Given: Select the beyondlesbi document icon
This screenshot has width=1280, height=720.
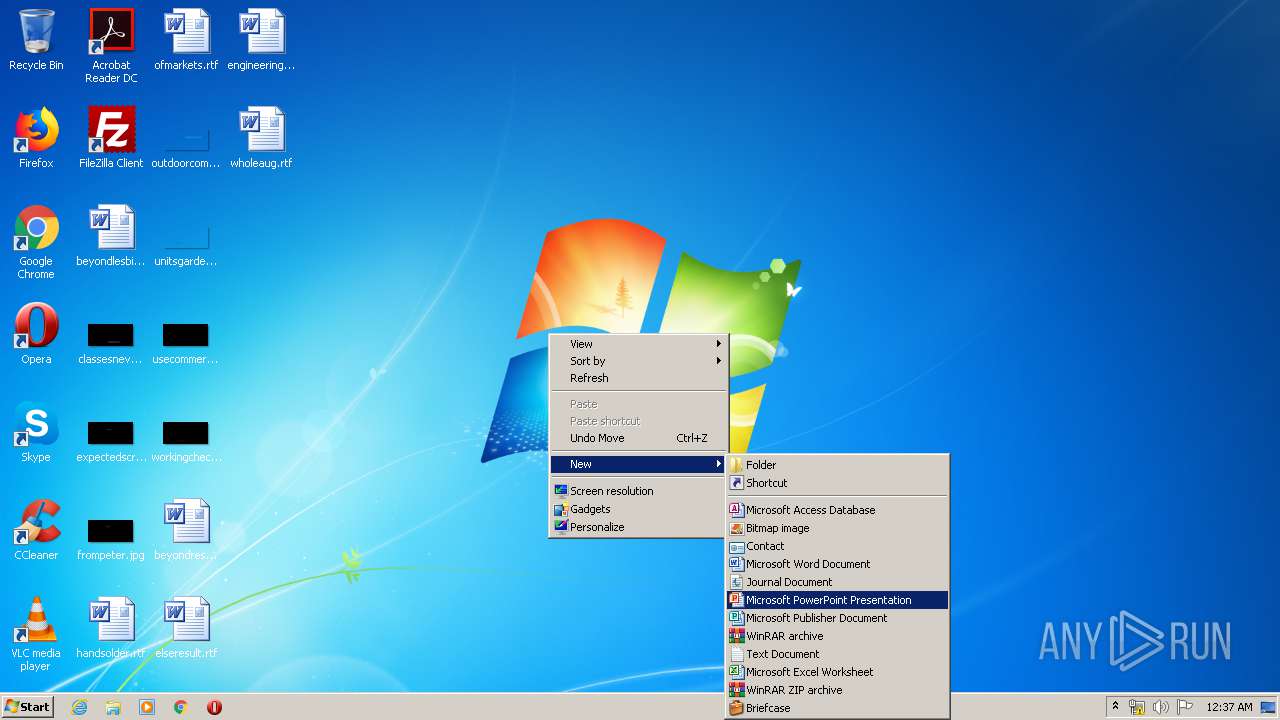Looking at the screenshot, I should 111,236.
